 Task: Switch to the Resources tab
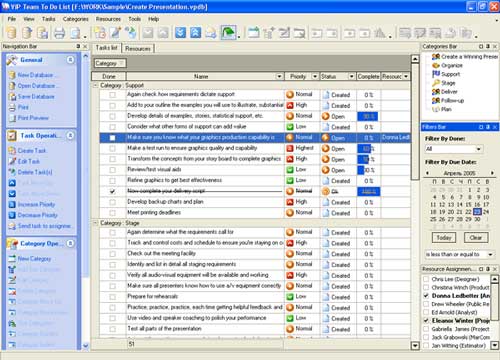coord(138,48)
